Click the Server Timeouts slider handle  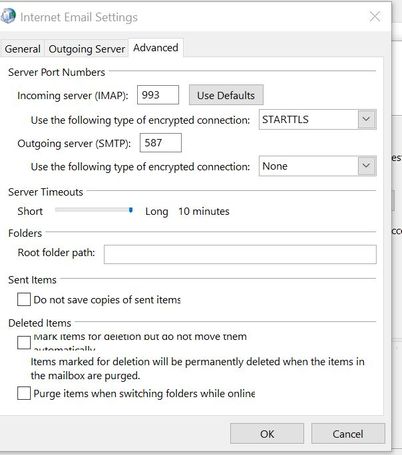[131, 210]
